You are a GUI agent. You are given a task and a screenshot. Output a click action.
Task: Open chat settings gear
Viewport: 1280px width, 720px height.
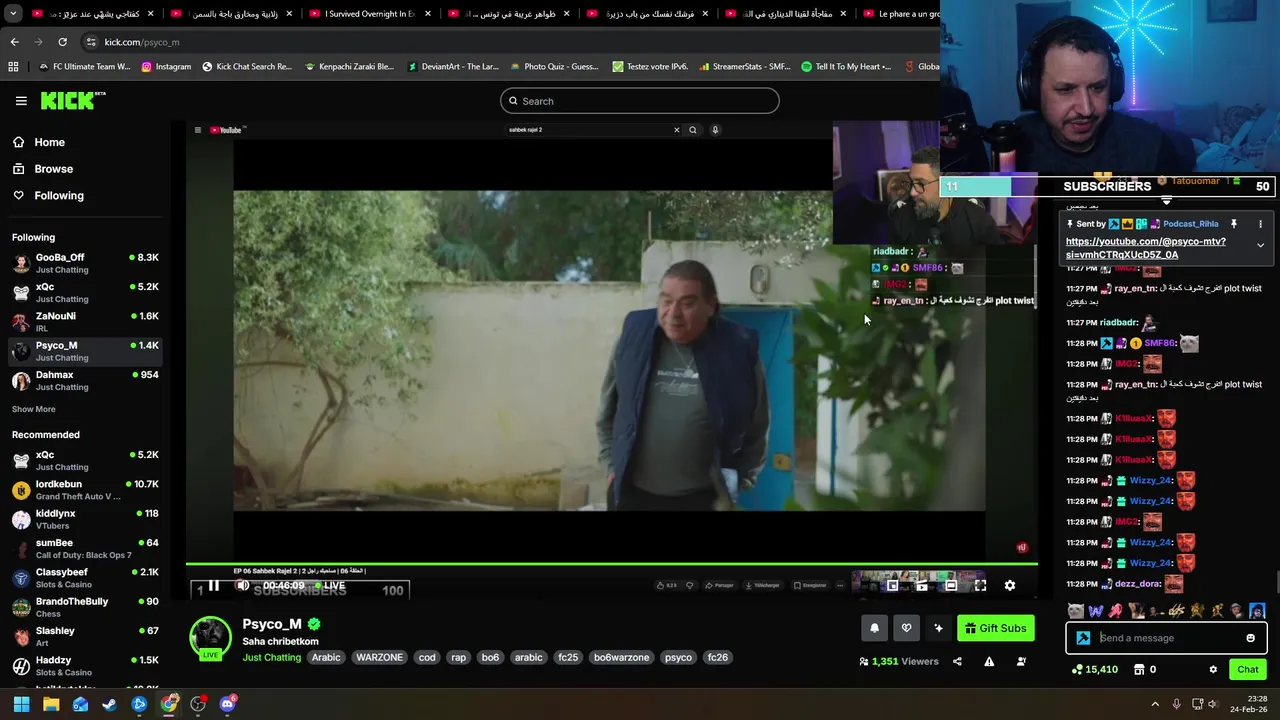[x=1213, y=670]
